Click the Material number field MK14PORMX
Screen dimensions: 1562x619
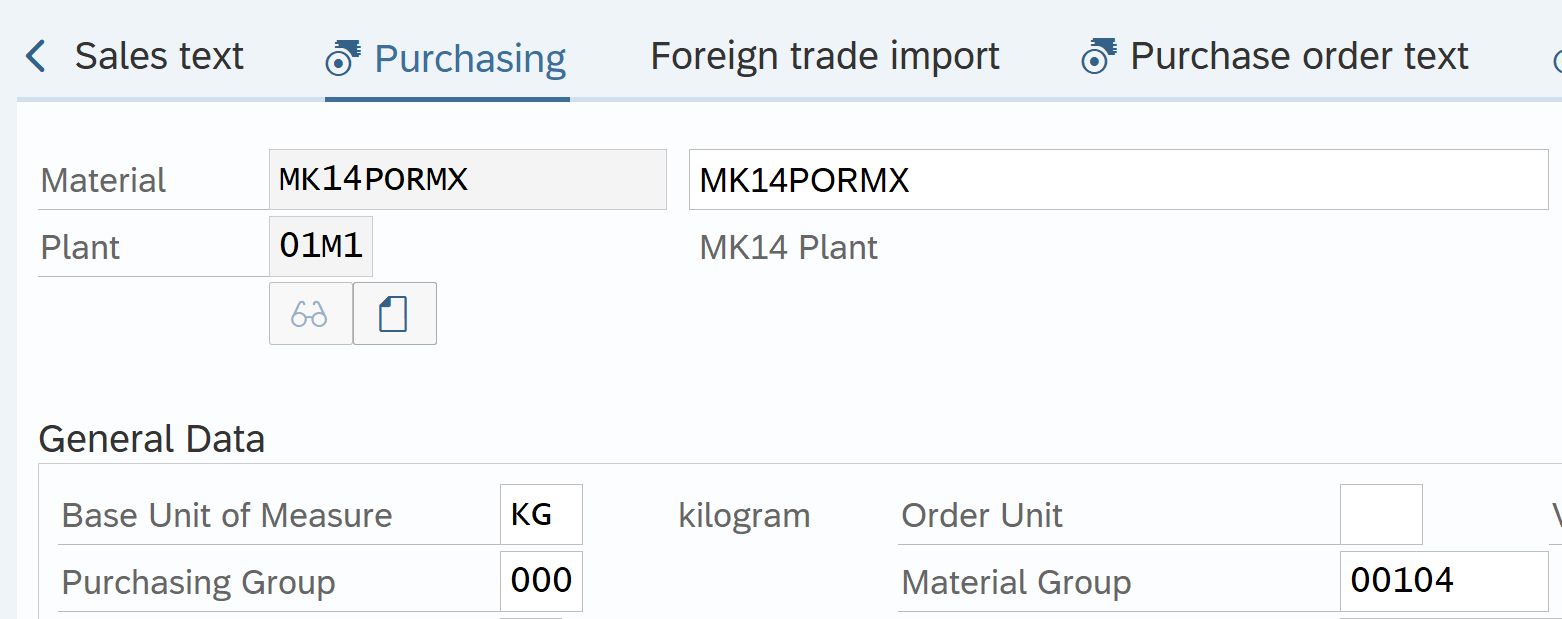click(467, 180)
